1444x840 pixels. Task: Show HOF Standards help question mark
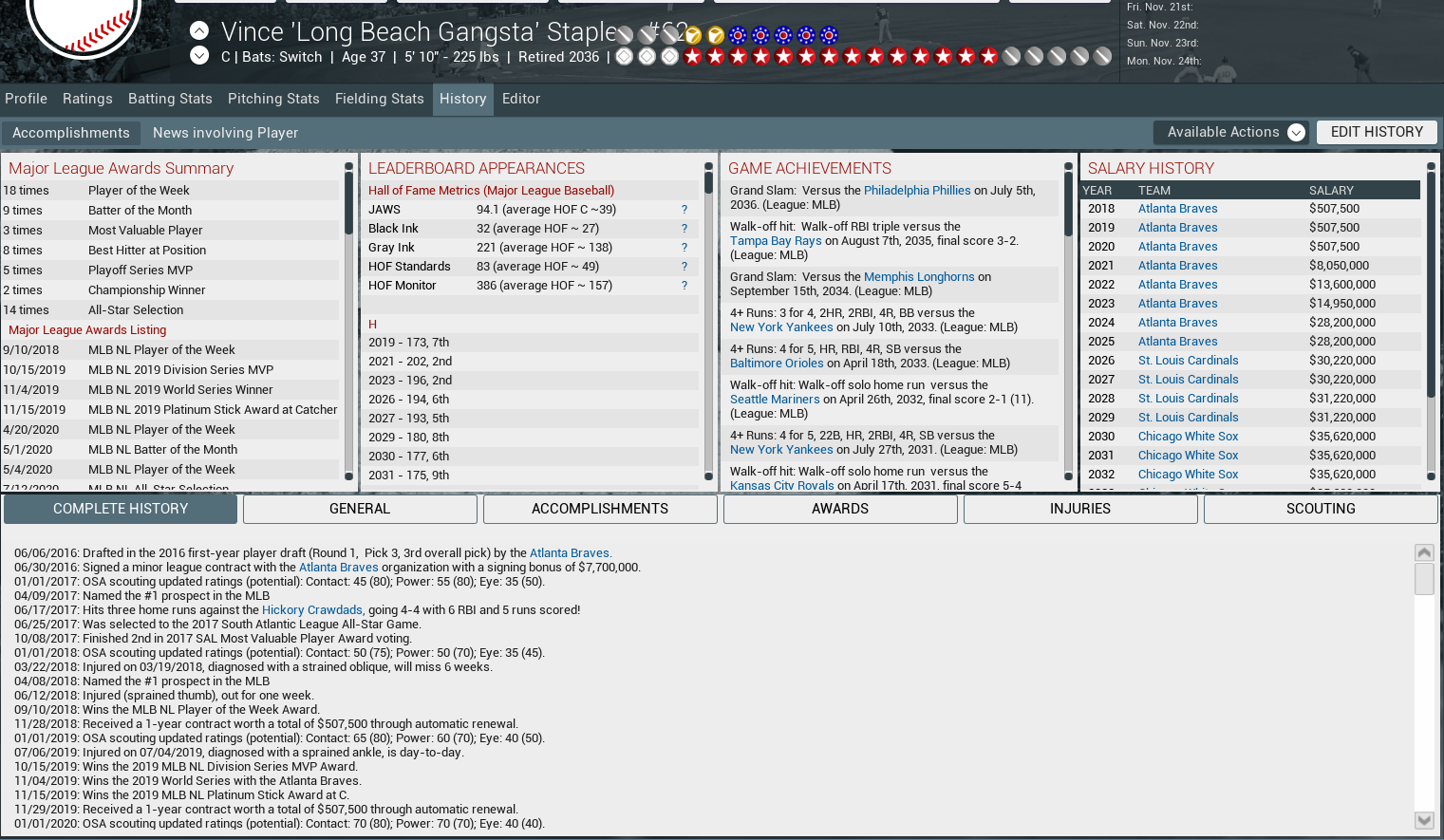pos(684,267)
